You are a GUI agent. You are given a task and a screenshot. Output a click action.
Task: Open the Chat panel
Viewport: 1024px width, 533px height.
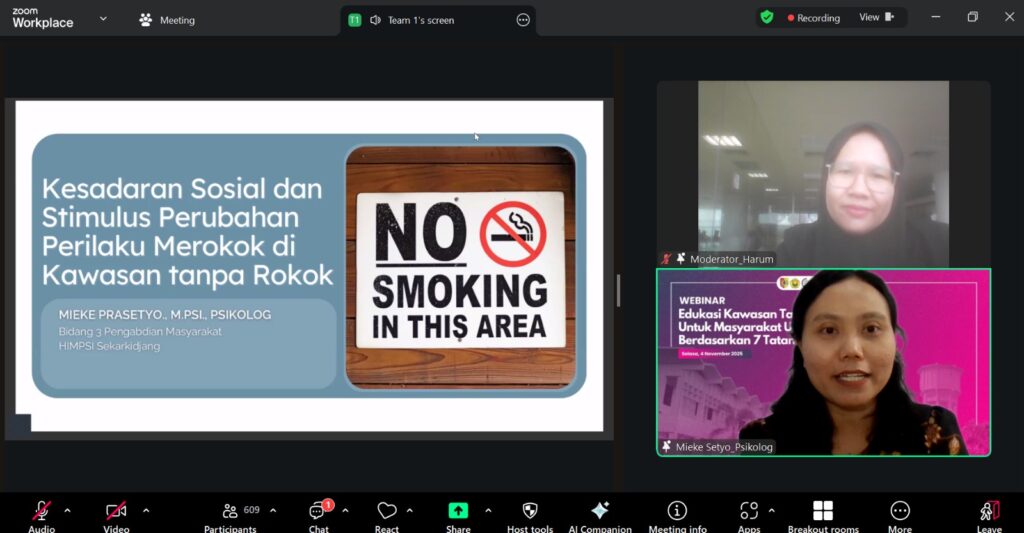(318, 512)
